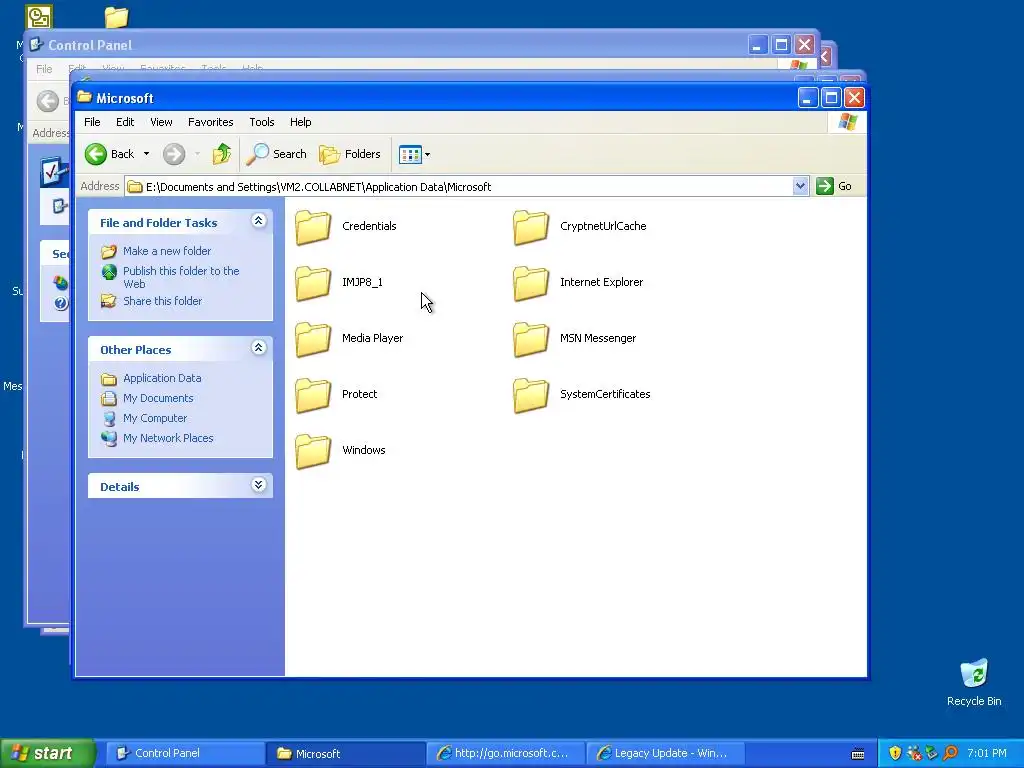Screen dimensions: 1024x768
Task: Click the Microsoft taskbar button
Action: pyautogui.click(x=346, y=754)
